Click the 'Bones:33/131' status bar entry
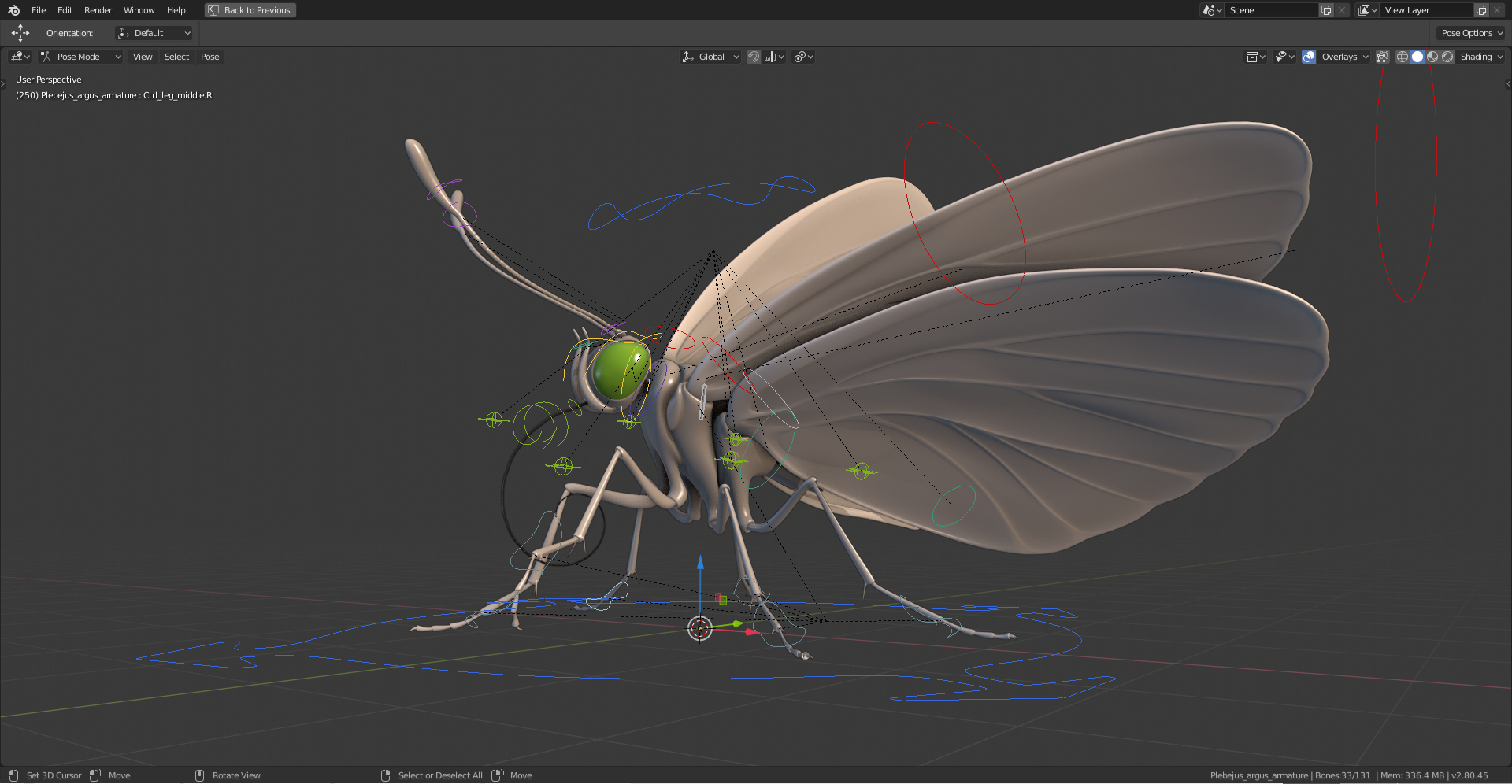The height and width of the screenshot is (784, 1512). click(x=1343, y=775)
